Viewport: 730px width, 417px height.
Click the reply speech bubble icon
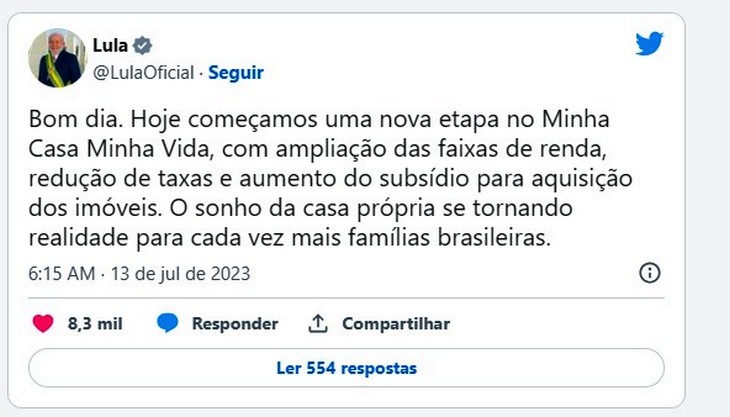[x=168, y=324]
